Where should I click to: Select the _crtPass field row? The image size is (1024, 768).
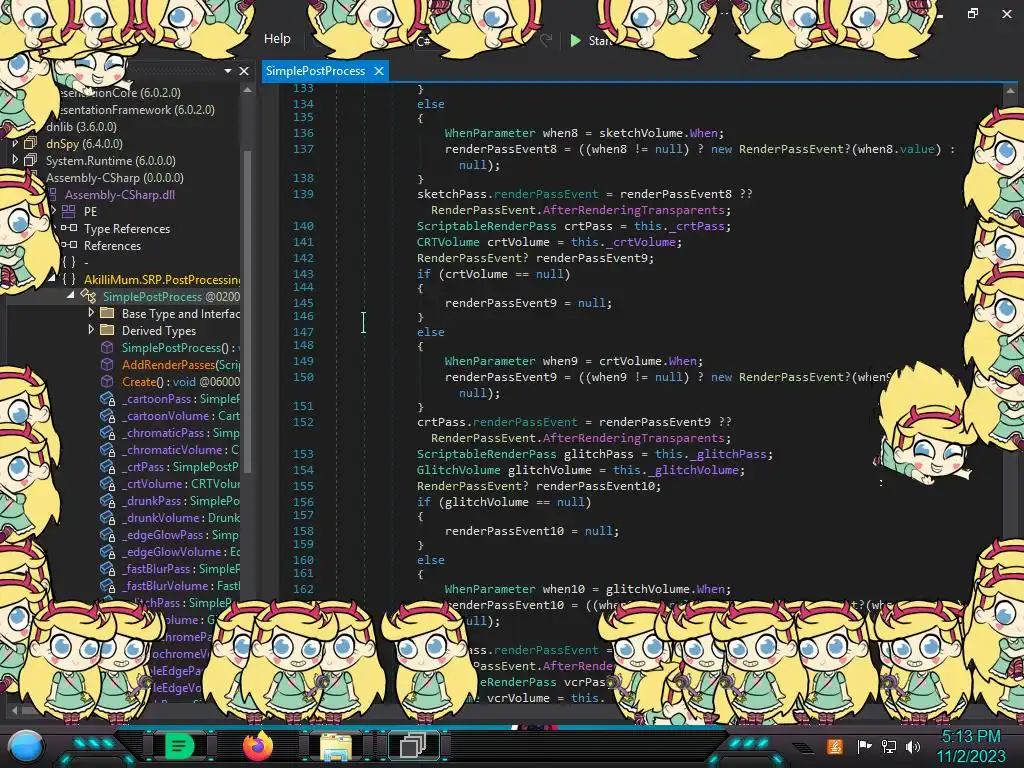click(x=181, y=466)
